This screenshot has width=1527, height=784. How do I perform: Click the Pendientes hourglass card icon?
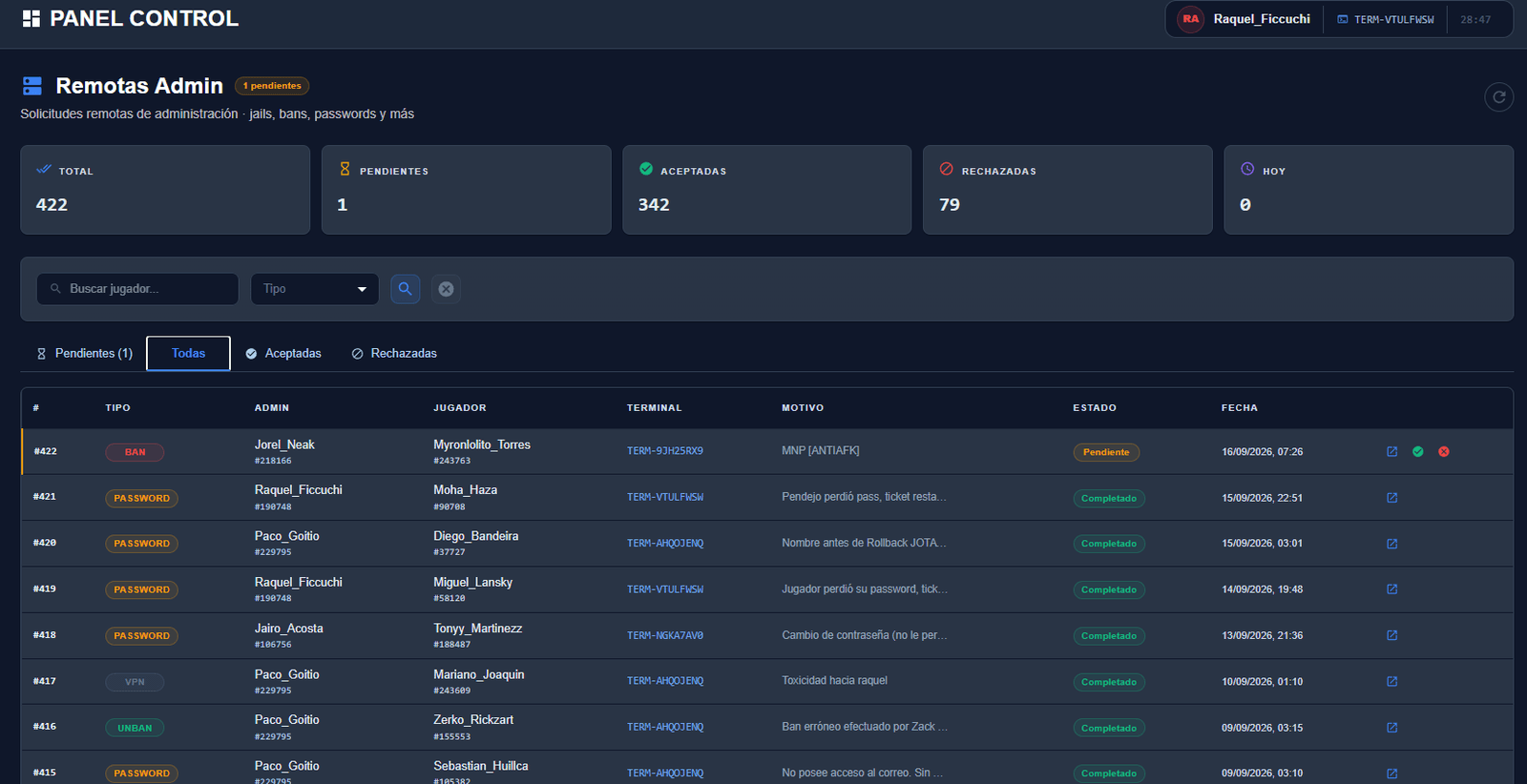(x=345, y=169)
